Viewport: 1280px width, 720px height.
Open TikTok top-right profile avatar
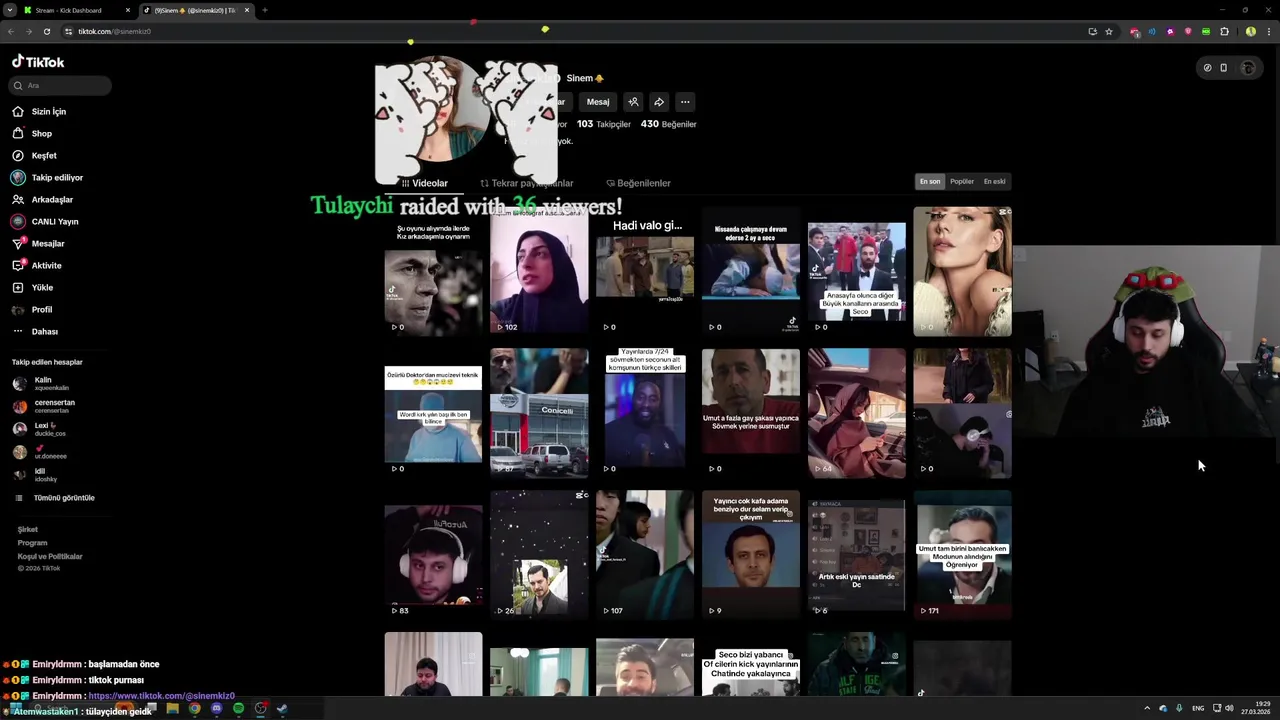coord(1248,68)
